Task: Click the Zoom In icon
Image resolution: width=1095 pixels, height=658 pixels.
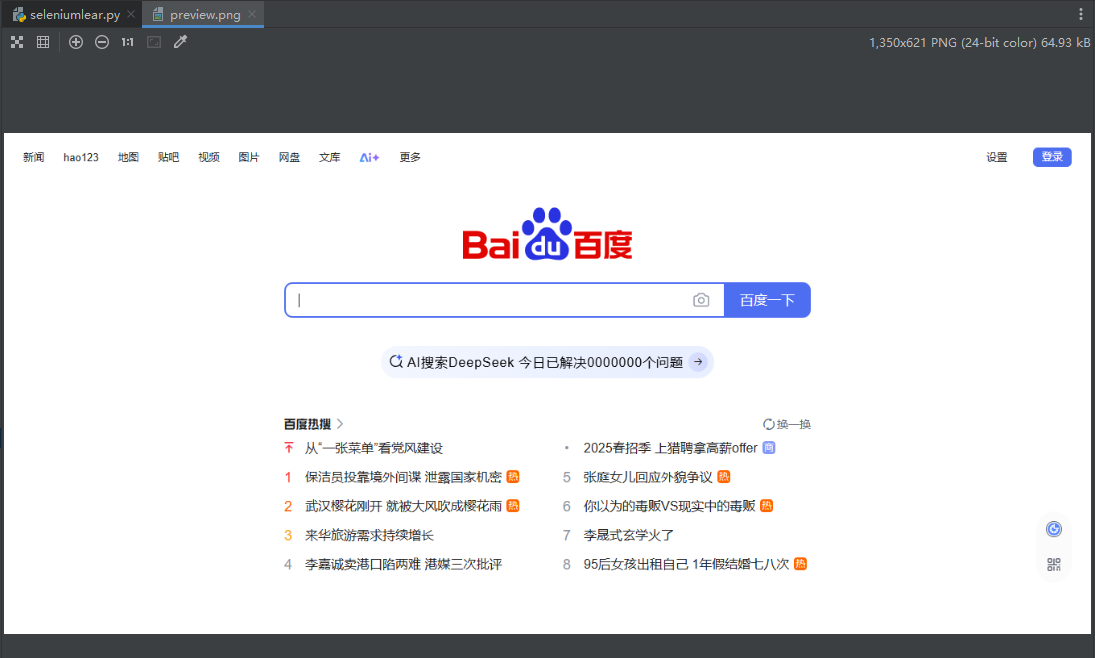Action: tap(76, 42)
